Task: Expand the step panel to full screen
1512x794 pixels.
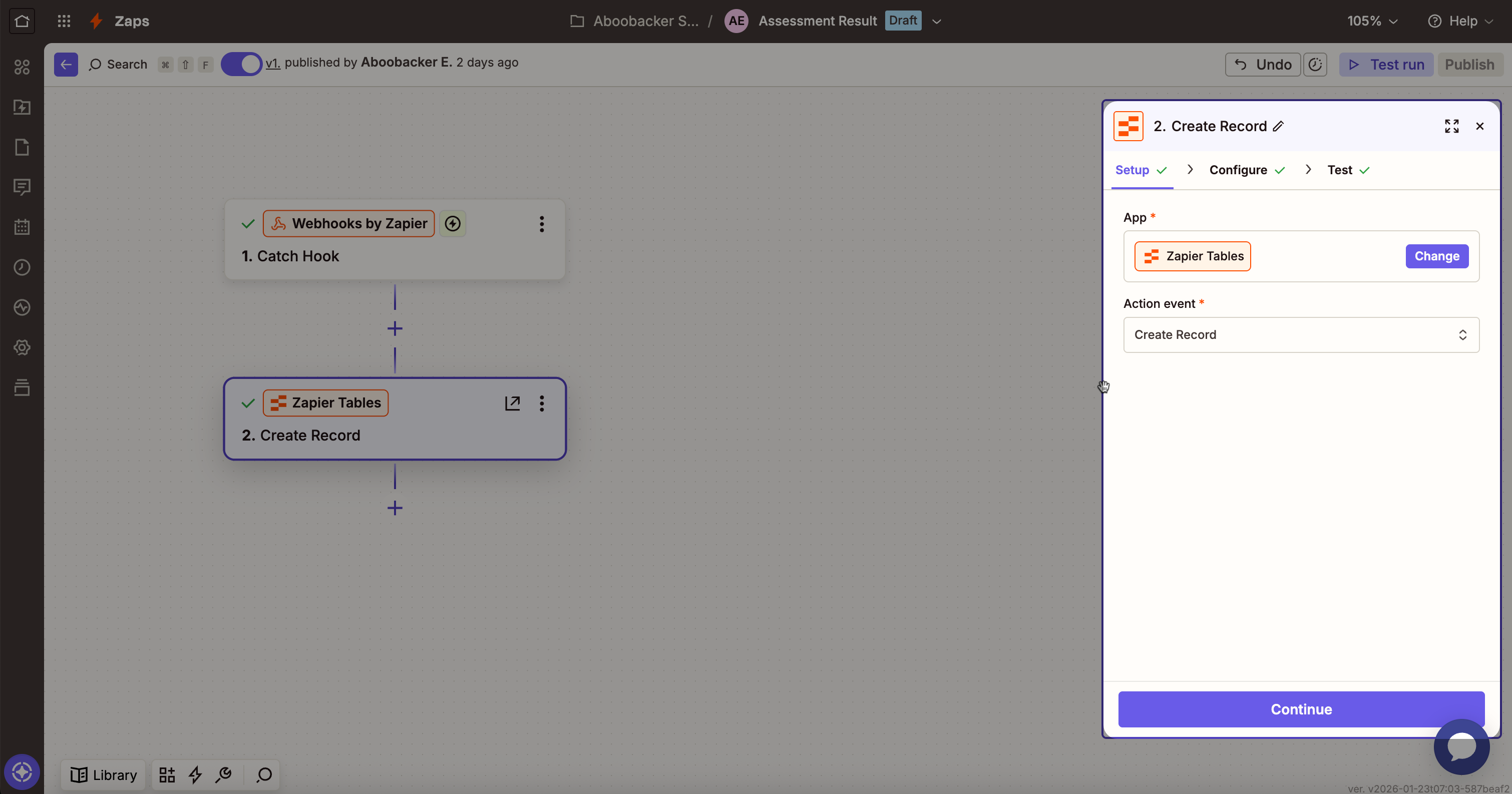Action: click(x=1451, y=126)
